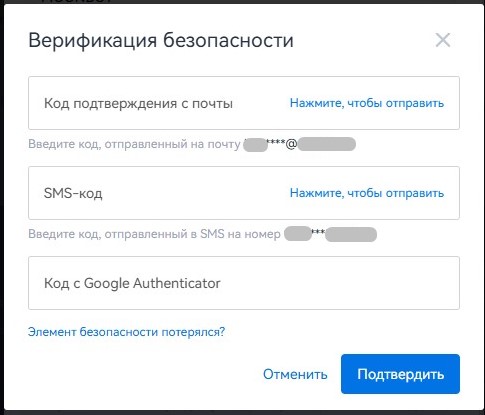Focus the Код подтверждения с почты field
485x415 pixels.
pyautogui.click(x=157, y=103)
